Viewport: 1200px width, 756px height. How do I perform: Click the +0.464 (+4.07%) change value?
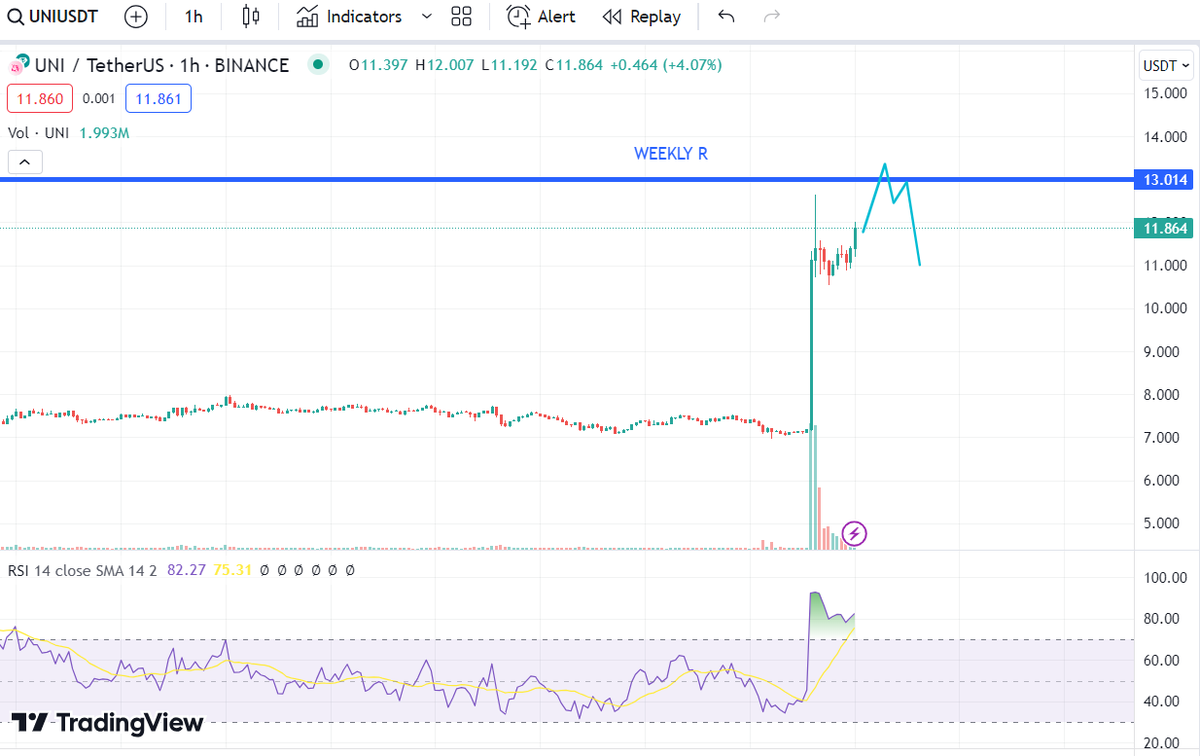665,65
